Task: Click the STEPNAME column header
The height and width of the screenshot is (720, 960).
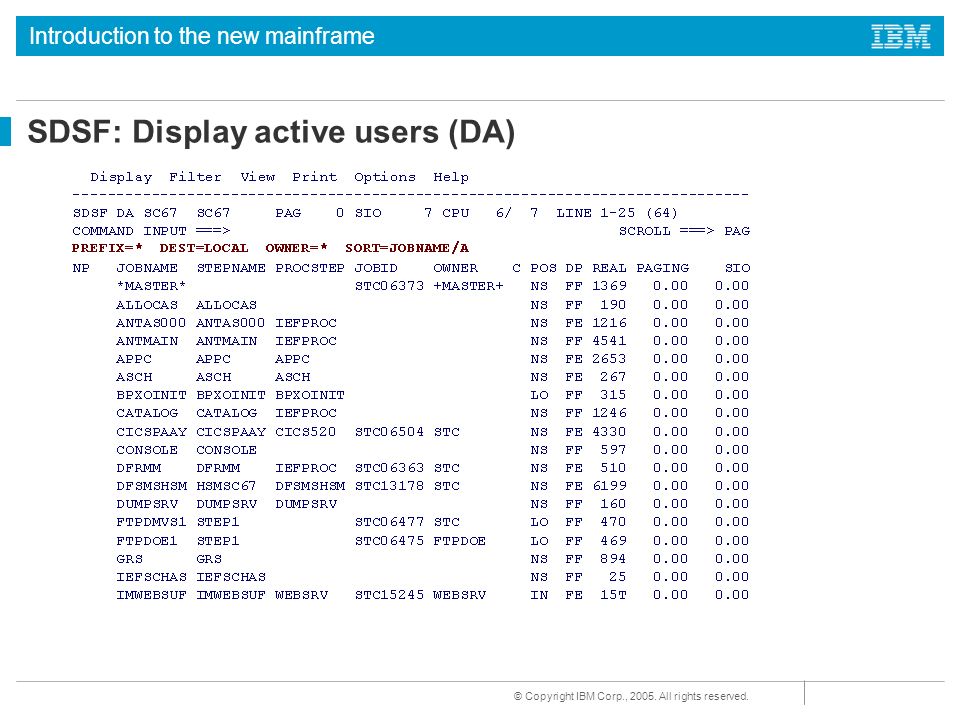Action: [x=231, y=268]
